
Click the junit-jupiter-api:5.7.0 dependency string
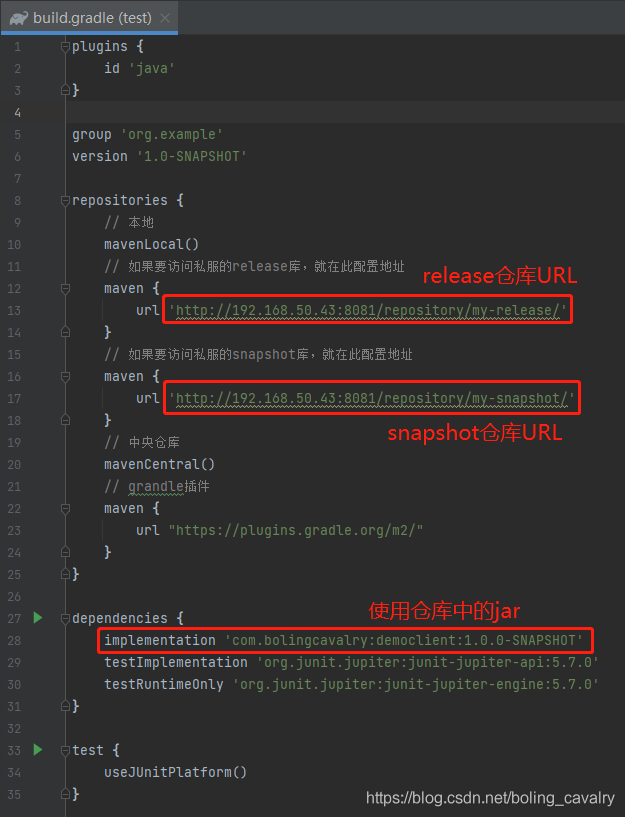click(x=428, y=662)
